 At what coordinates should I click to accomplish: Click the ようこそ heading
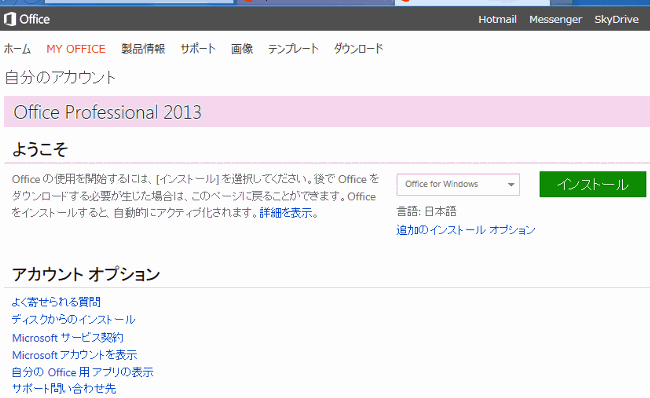pyautogui.click(x=40, y=149)
